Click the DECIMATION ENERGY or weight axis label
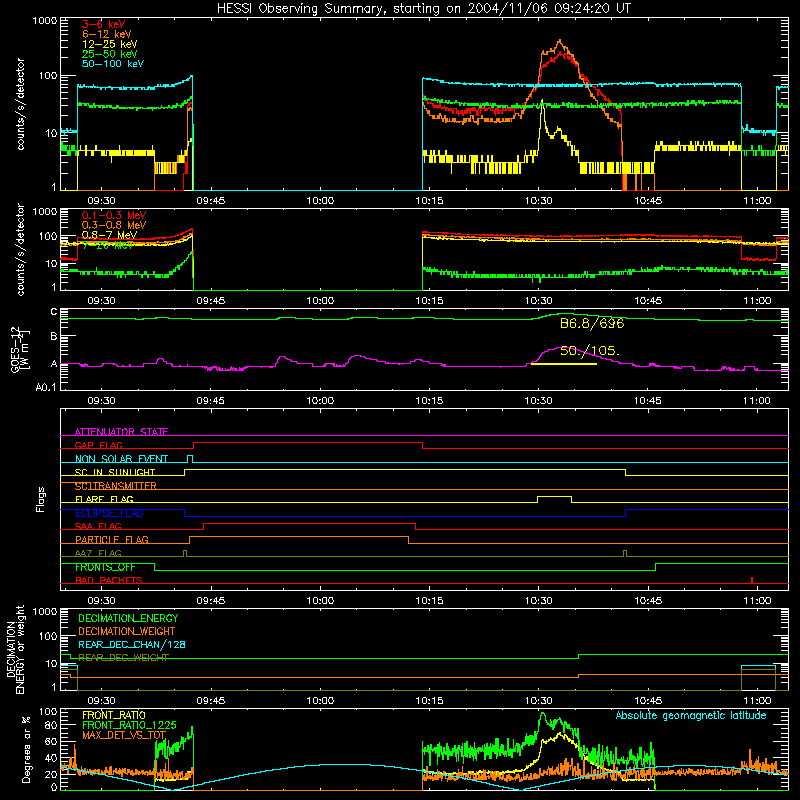The width and height of the screenshot is (800, 800). pos(15,649)
